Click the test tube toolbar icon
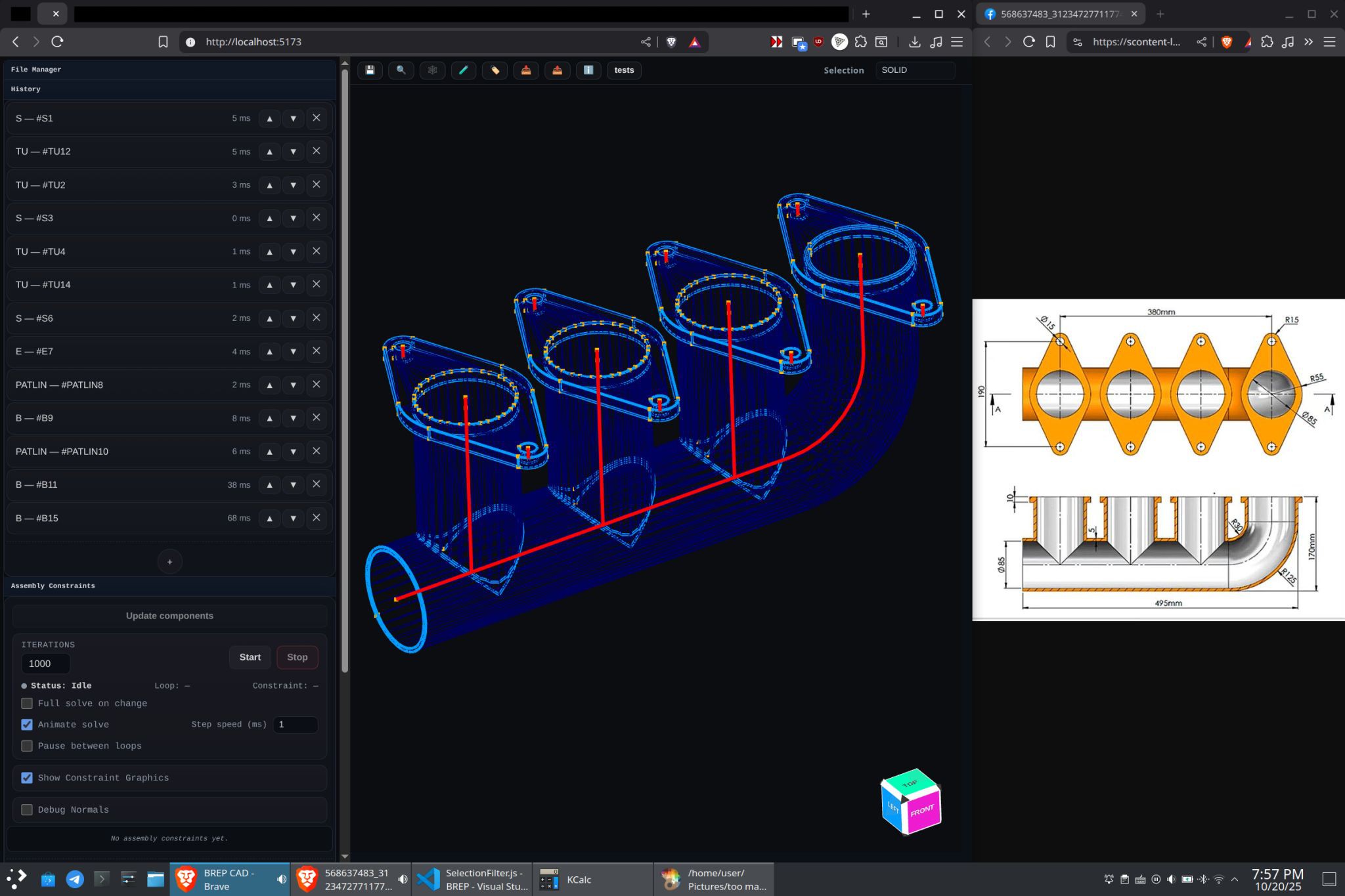The height and width of the screenshot is (896, 1345). click(x=463, y=70)
